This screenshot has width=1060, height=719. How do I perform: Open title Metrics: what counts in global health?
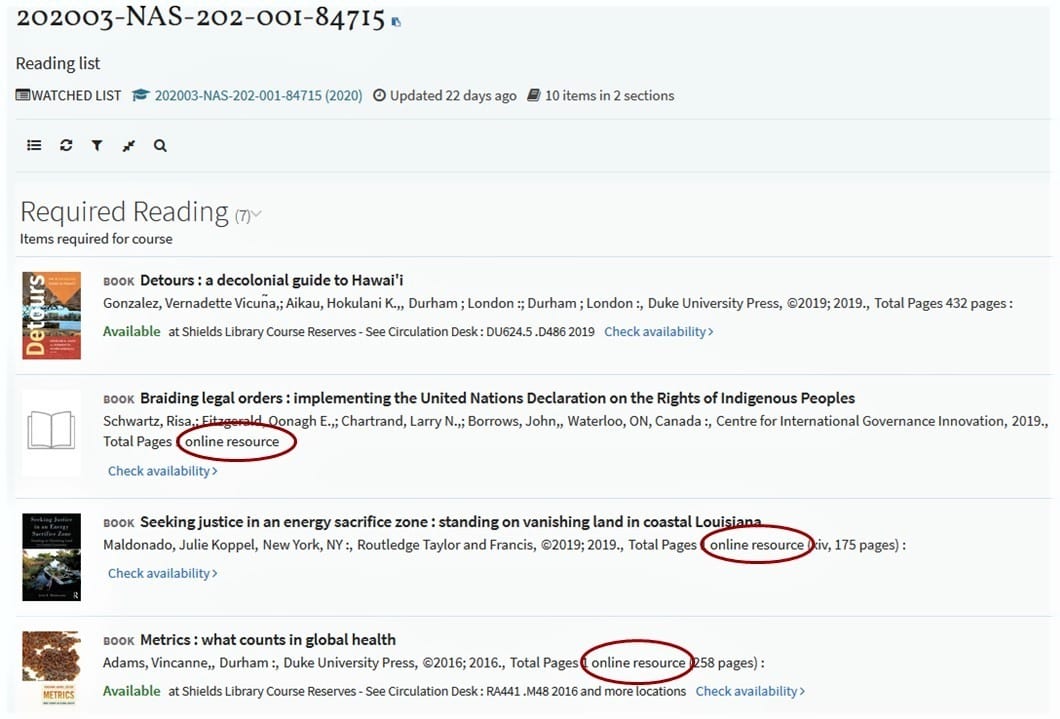point(268,640)
